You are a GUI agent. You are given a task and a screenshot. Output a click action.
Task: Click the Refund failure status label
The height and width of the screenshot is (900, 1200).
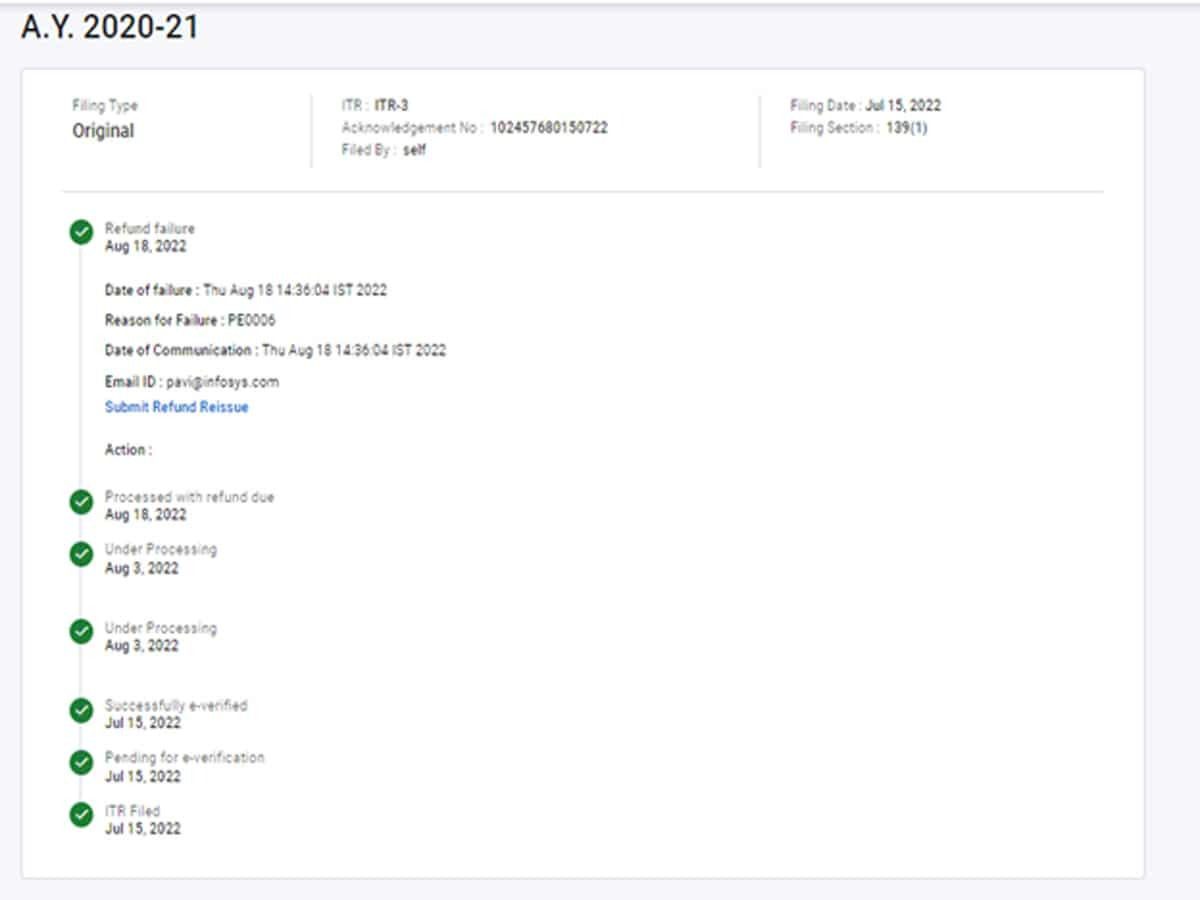coord(150,229)
